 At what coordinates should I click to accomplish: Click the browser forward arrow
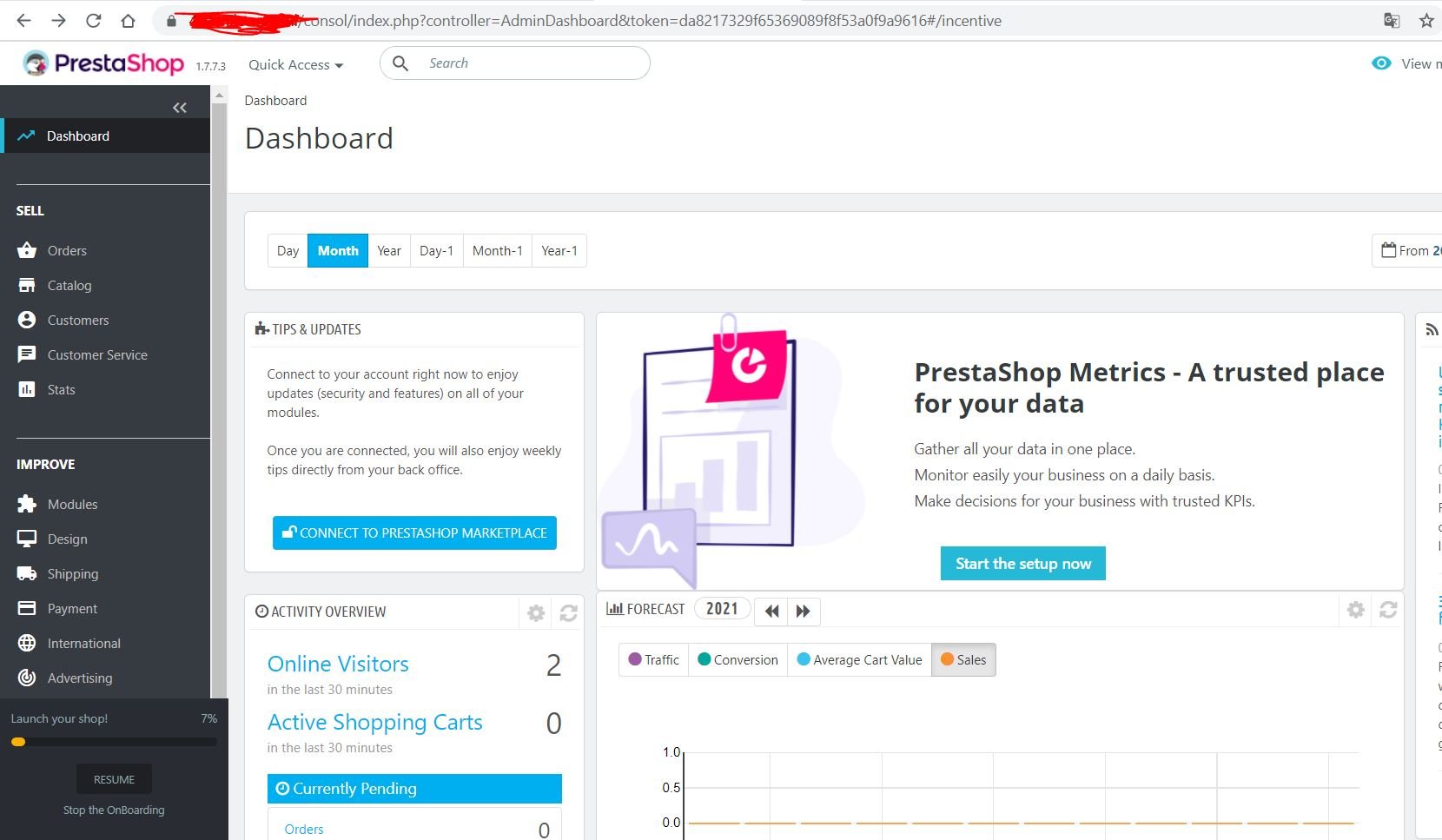point(58,20)
